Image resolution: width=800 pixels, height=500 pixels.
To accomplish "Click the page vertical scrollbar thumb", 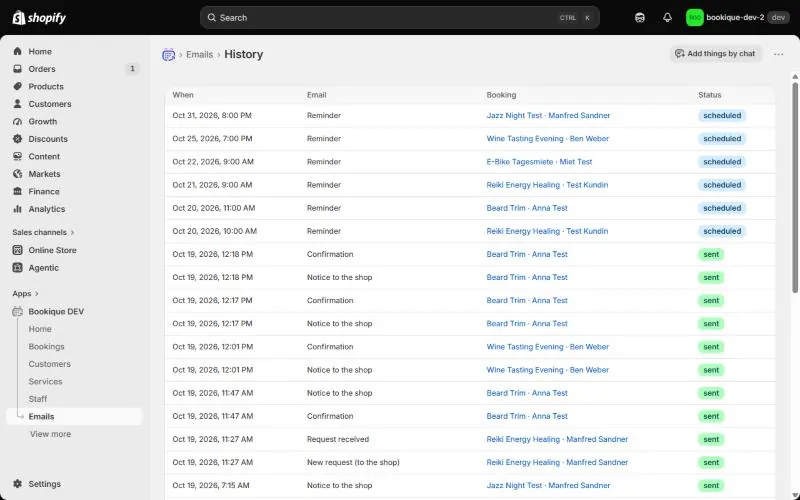I will click(795, 186).
